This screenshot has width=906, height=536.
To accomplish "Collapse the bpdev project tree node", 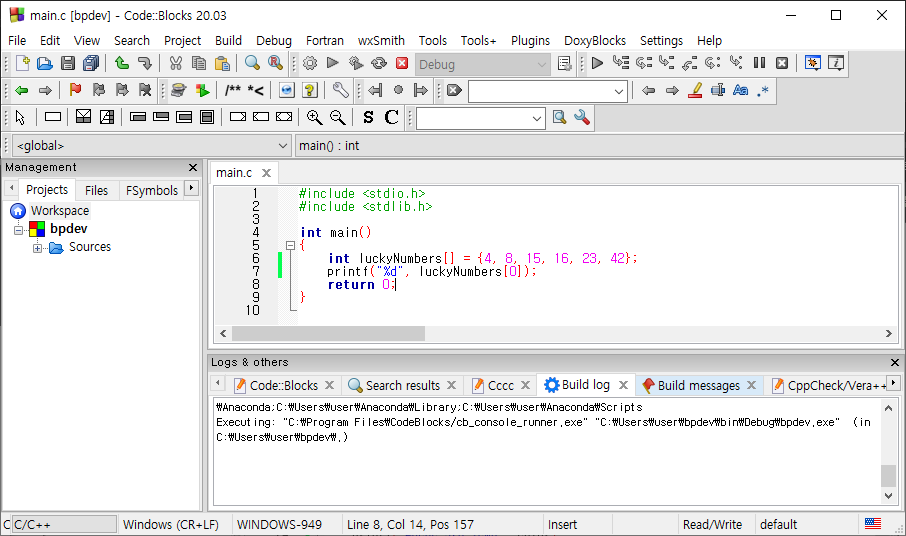I will [18, 230].
